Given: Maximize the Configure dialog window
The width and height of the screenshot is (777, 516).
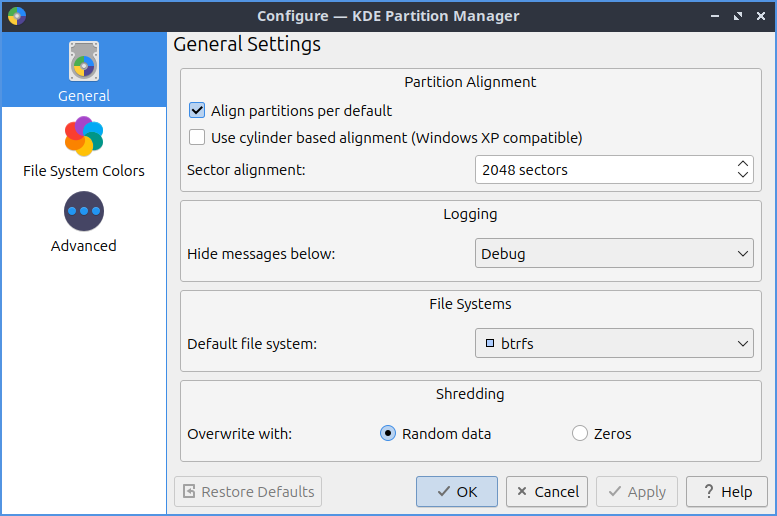Looking at the screenshot, I should 738,16.
